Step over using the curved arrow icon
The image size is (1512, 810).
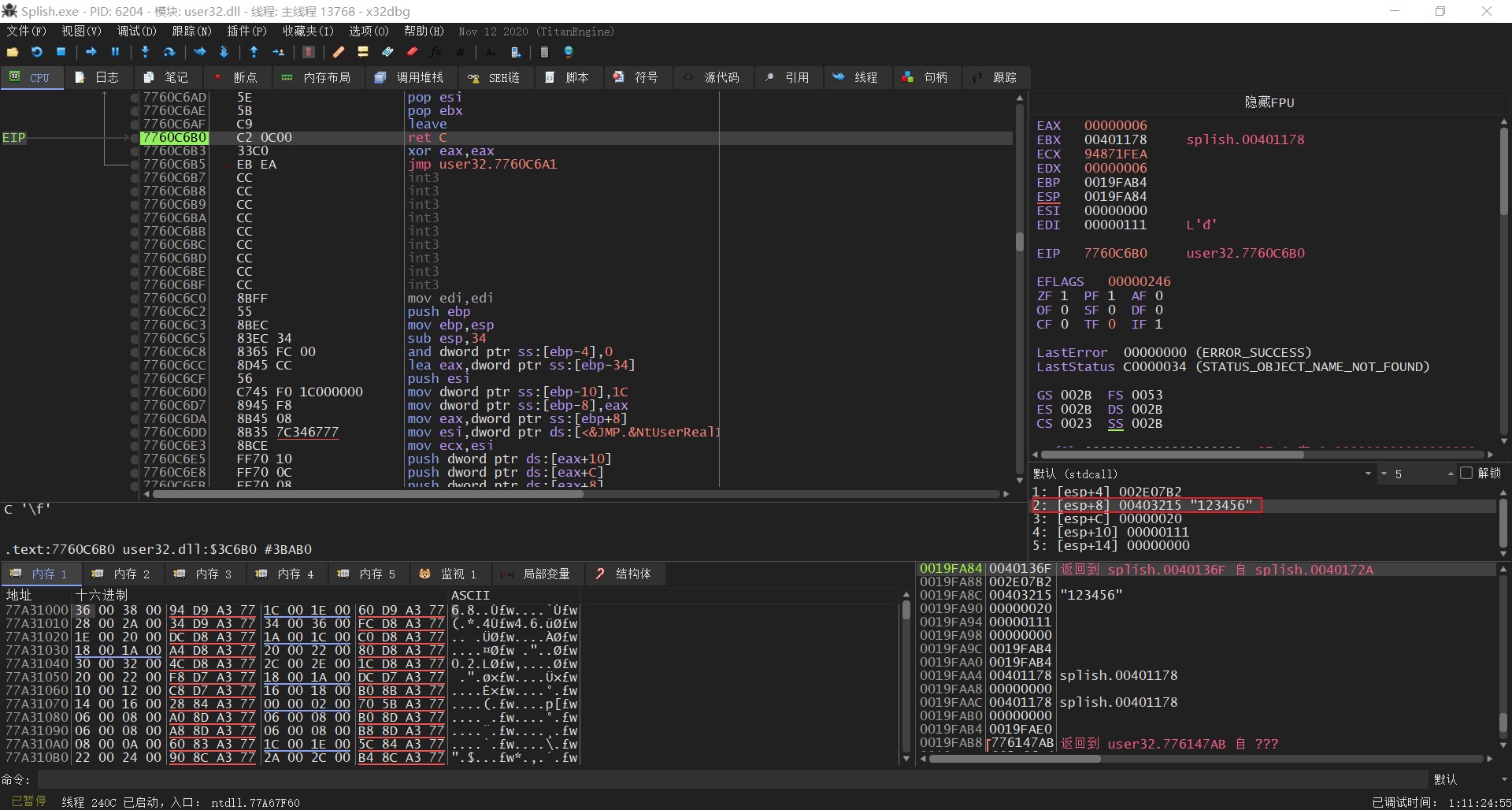tap(169, 52)
